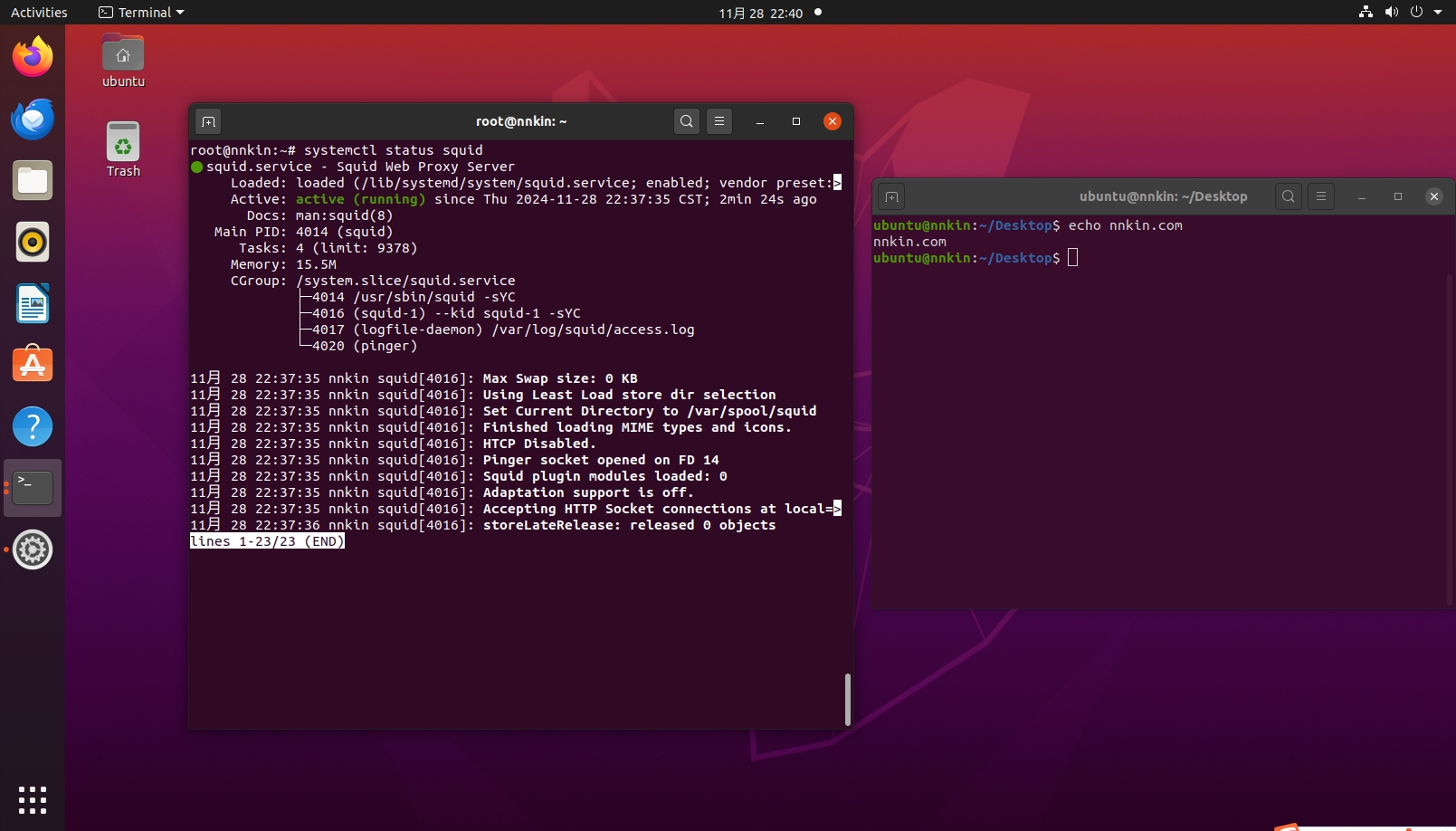The width and height of the screenshot is (1456, 831).
Task: Open LibreOffice Writer from the dock
Action: pos(33,304)
